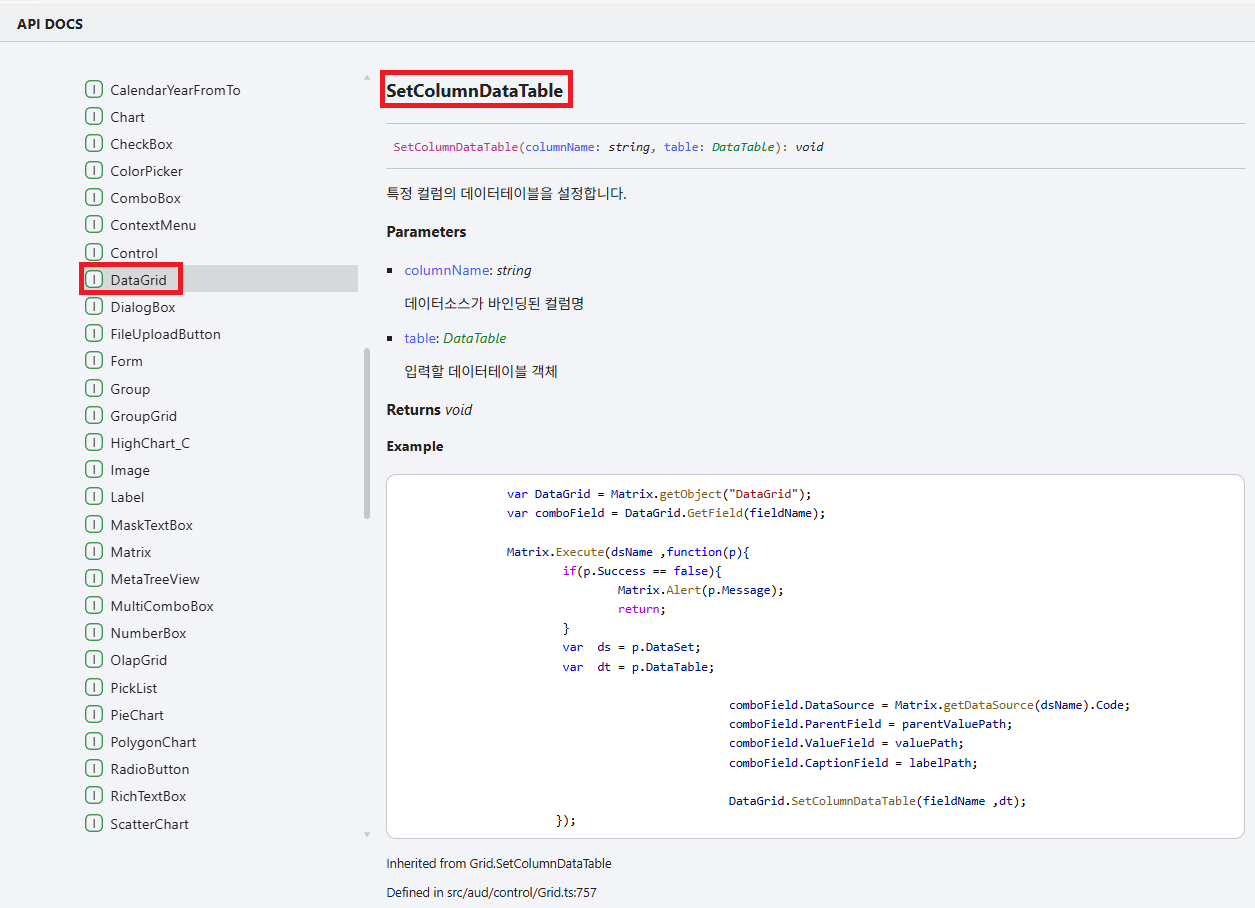Open the RadioButton documentation entry
The height and width of the screenshot is (908, 1255).
point(149,769)
